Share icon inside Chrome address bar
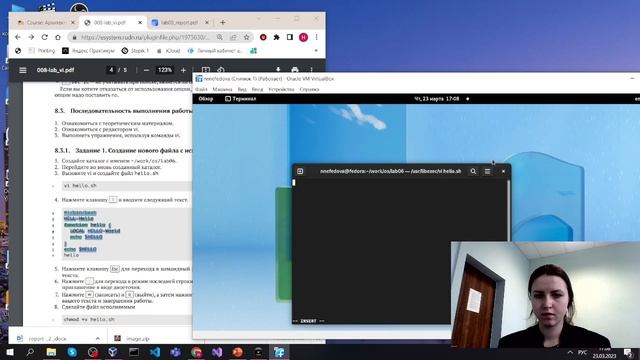Image resolution: width=640 pixels, height=360 pixels. 233,37
